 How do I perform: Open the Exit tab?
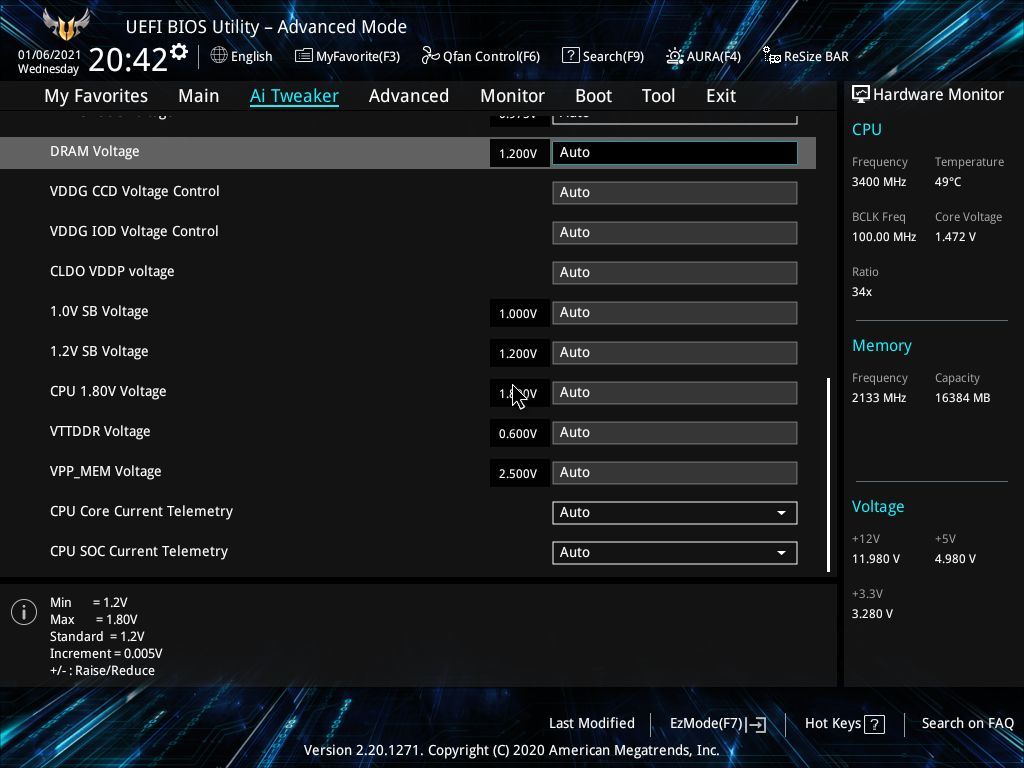[721, 96]
